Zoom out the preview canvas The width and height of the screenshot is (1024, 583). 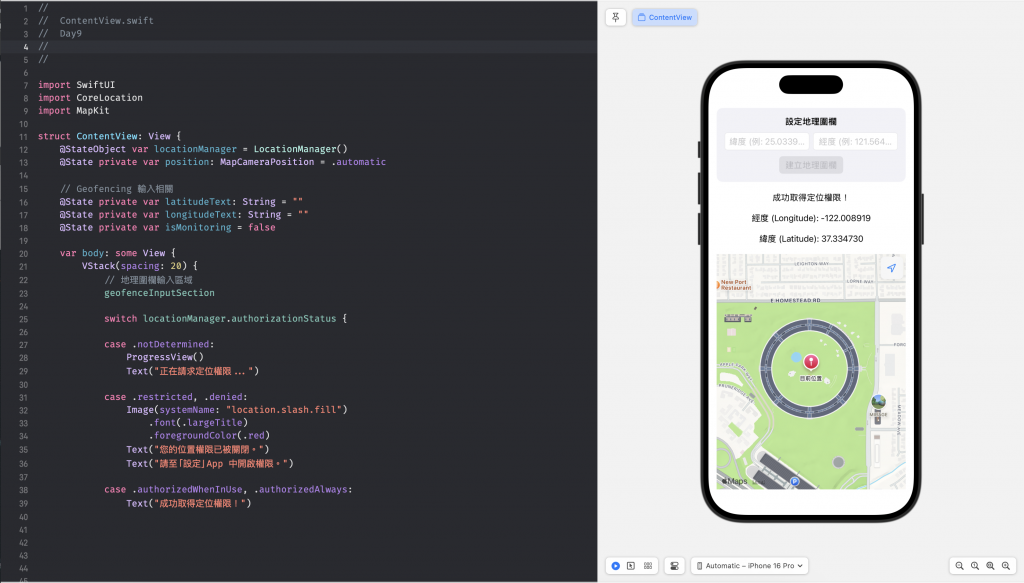959,566
